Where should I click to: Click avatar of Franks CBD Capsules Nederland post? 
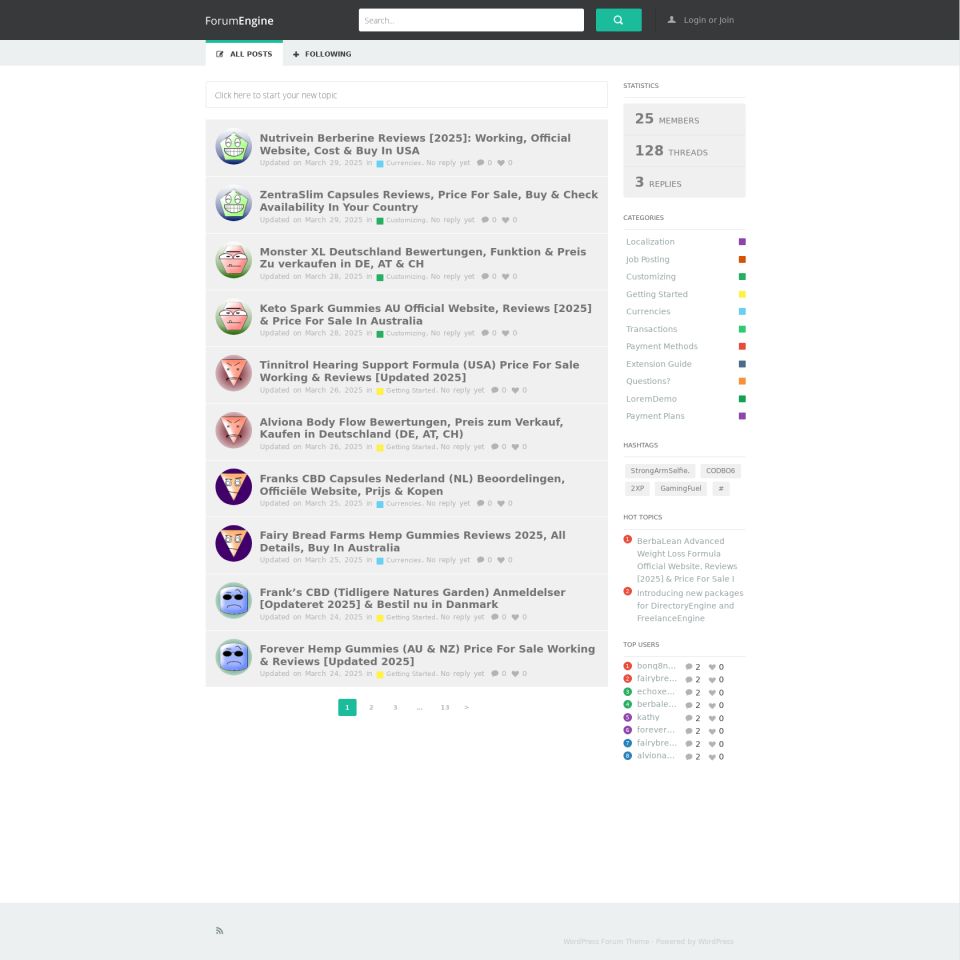pyautogui.click(x=233, y=487)
